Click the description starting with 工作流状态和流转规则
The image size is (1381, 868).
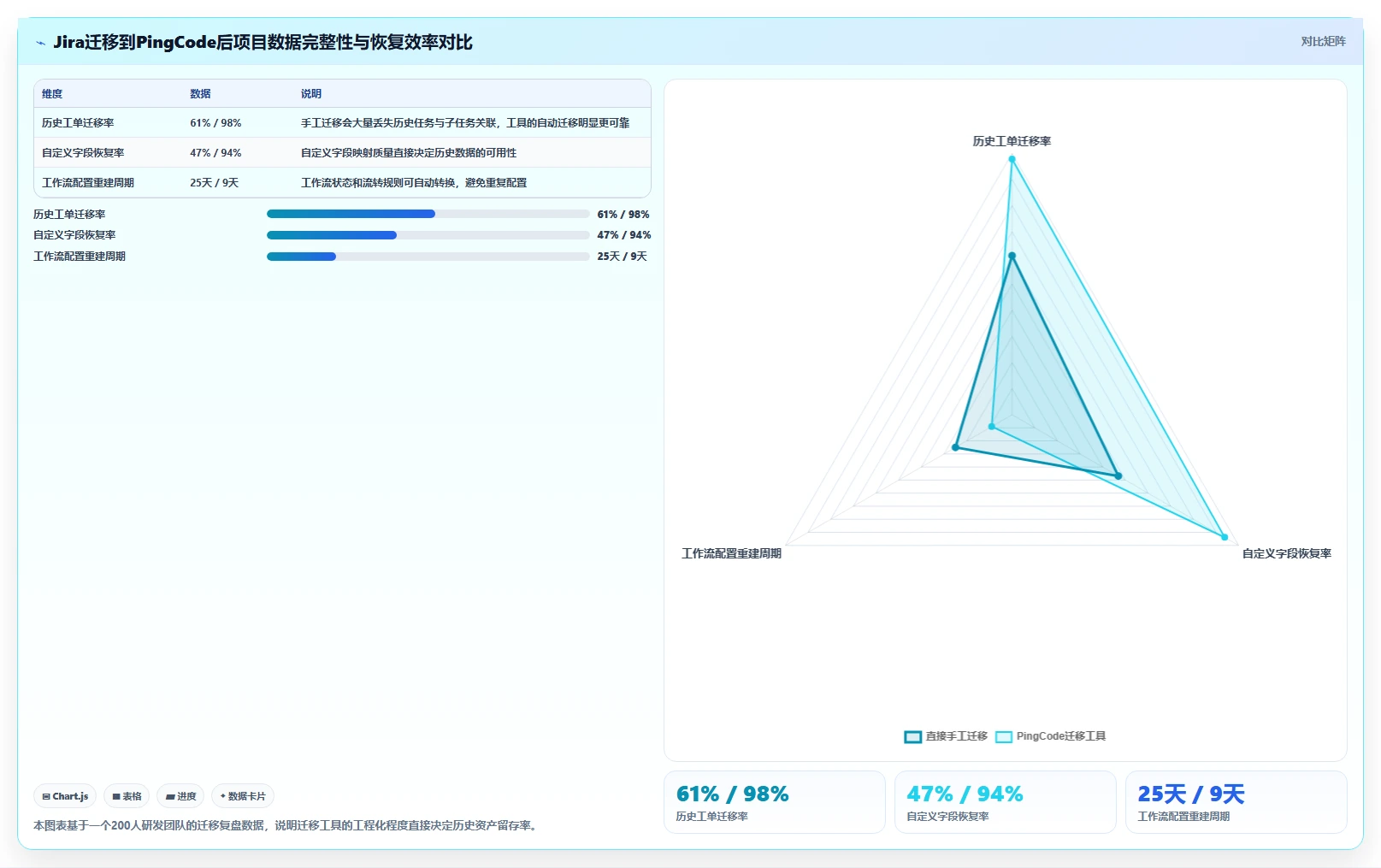click(x=414, y=183)
